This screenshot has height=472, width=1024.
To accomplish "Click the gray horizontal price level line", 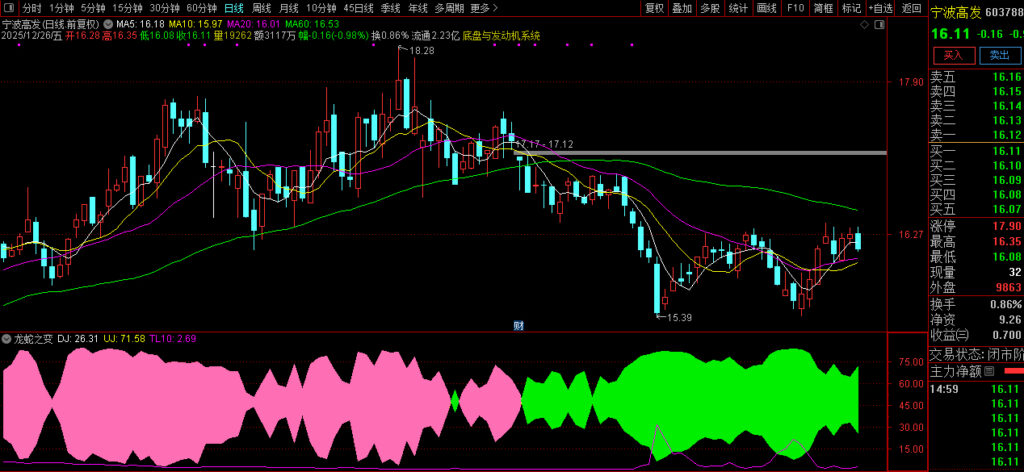I will (x=700, y=153).
